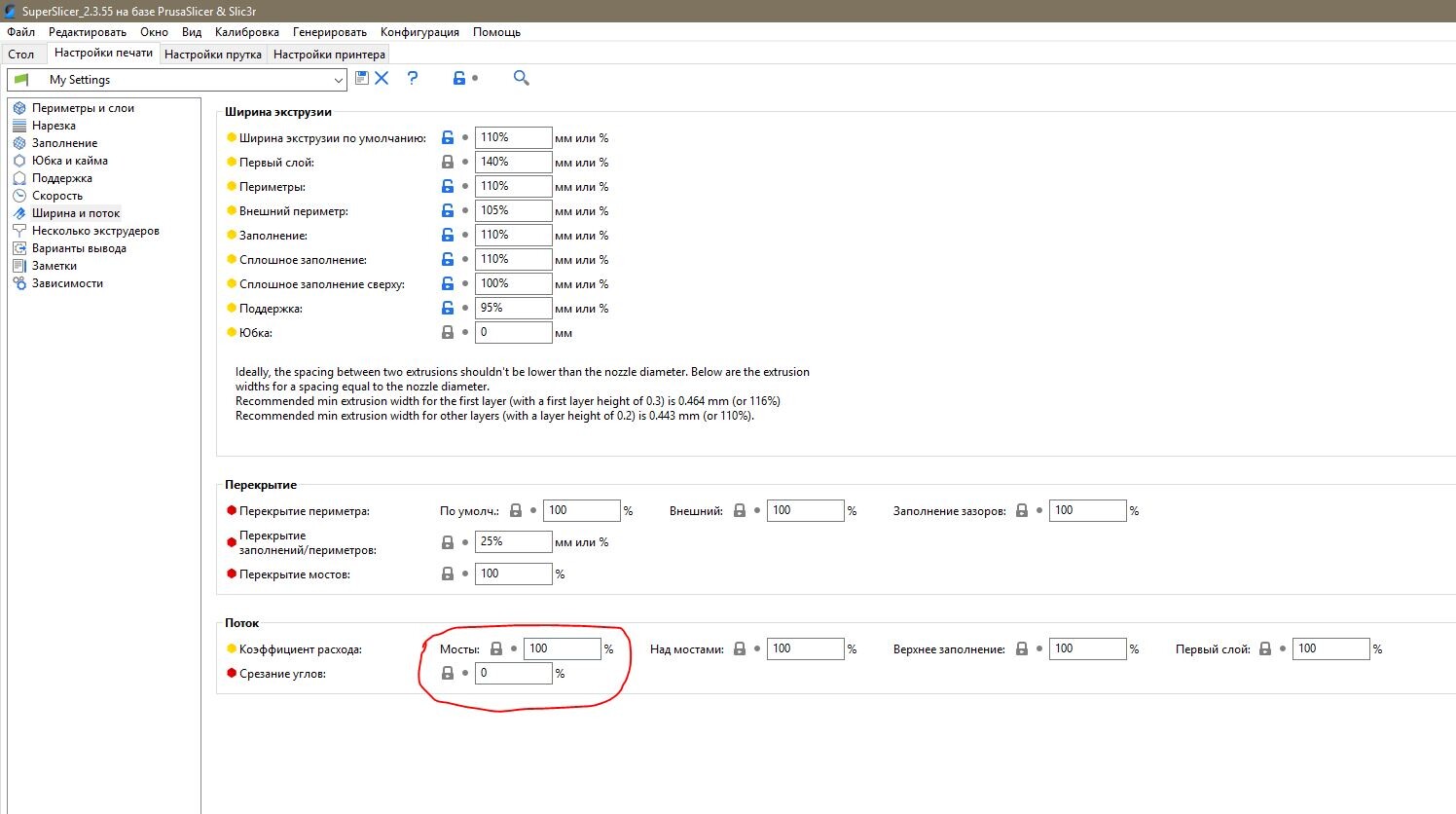Click lock icon next to Внешний overlap

click(740, 511)
